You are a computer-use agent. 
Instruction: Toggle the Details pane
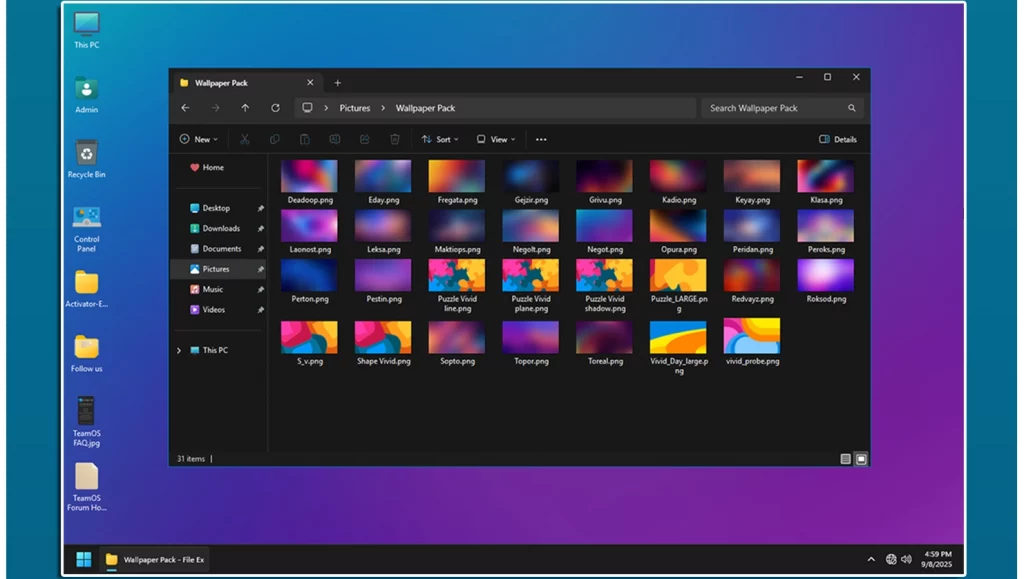coord(838,140)
